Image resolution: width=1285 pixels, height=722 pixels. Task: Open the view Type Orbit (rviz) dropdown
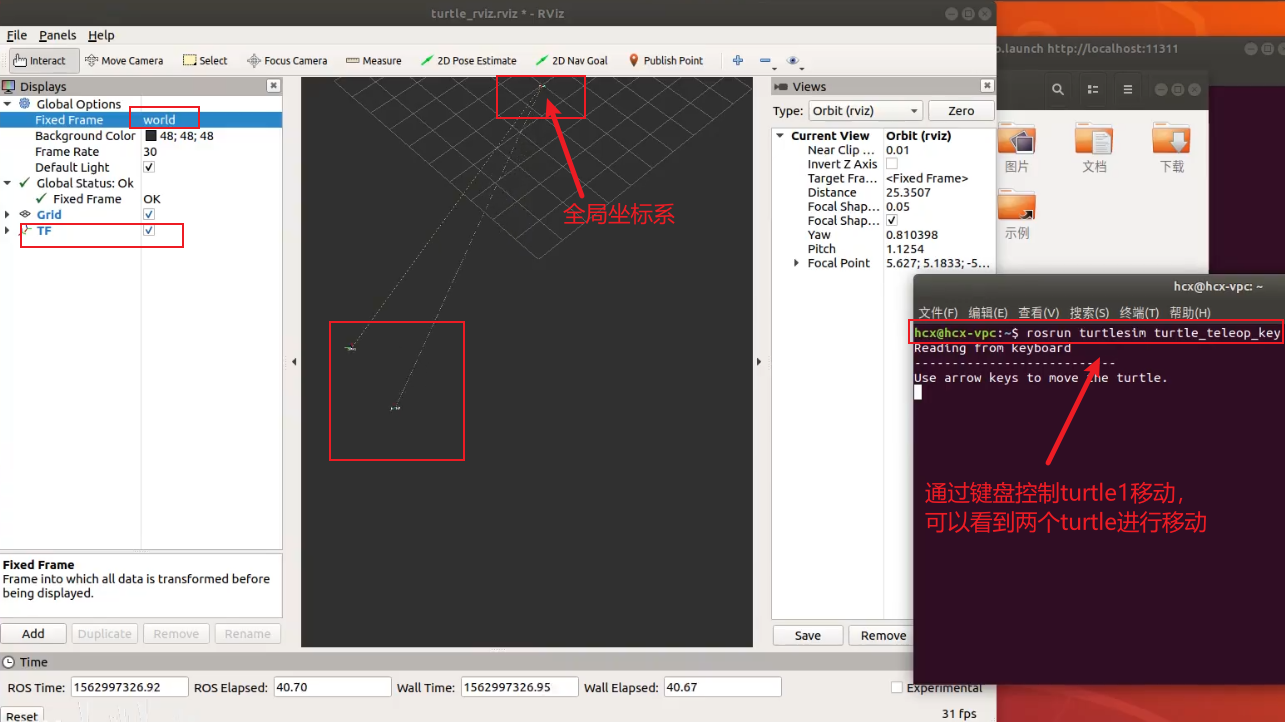(865, 111)
